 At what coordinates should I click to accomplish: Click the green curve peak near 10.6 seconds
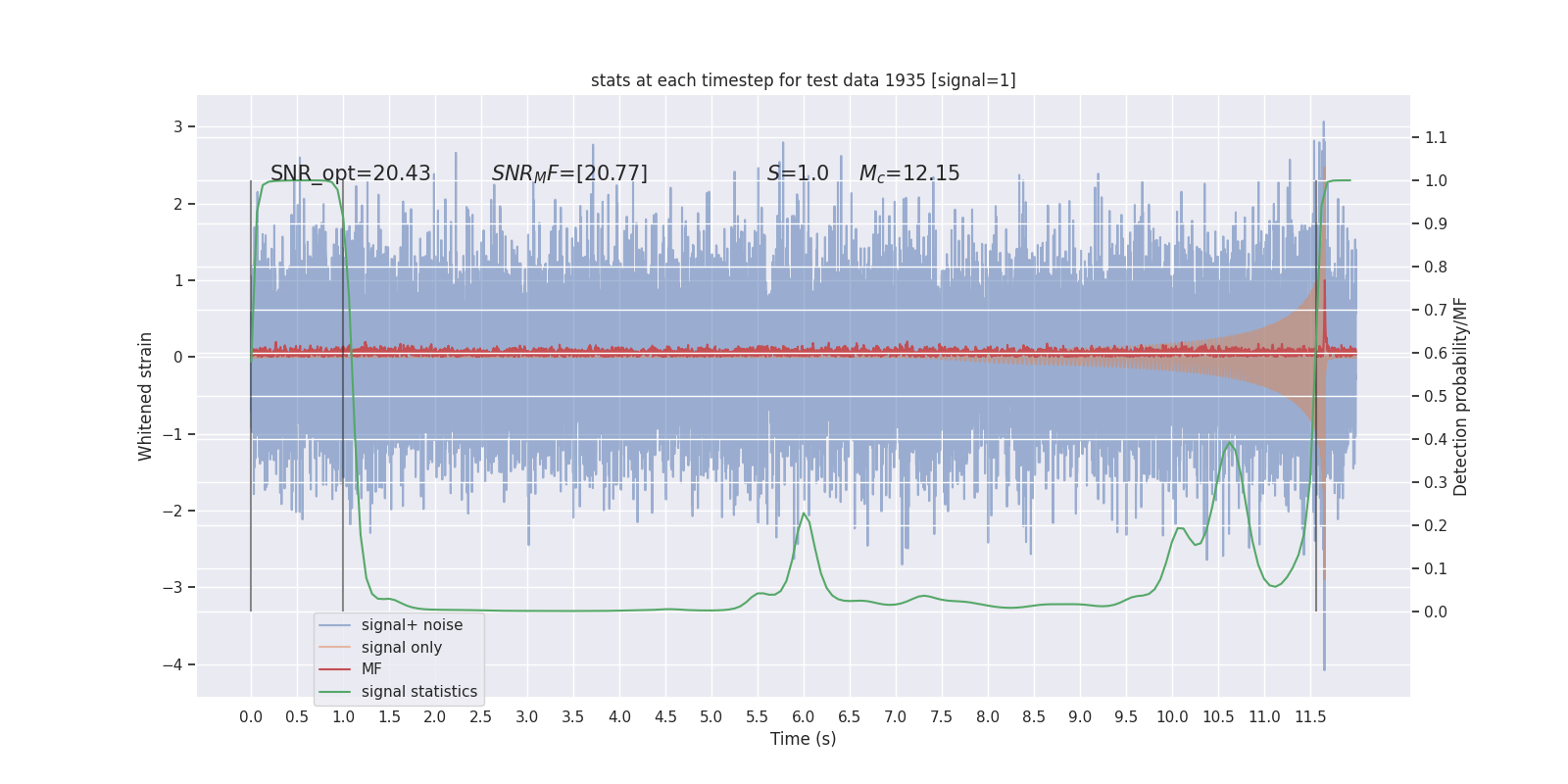[x=1229, y=443]
